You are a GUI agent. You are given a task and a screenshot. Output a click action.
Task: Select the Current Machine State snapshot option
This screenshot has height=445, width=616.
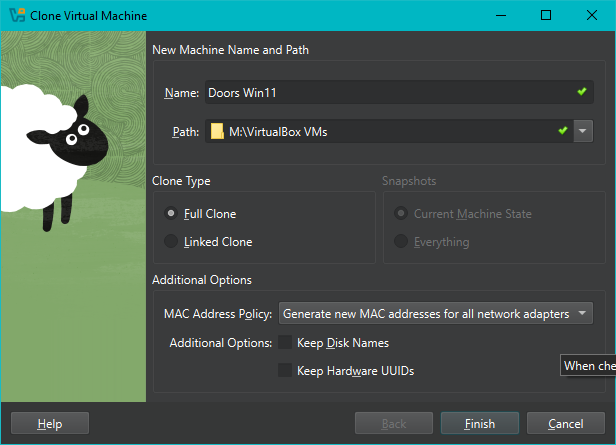point(402,214)
